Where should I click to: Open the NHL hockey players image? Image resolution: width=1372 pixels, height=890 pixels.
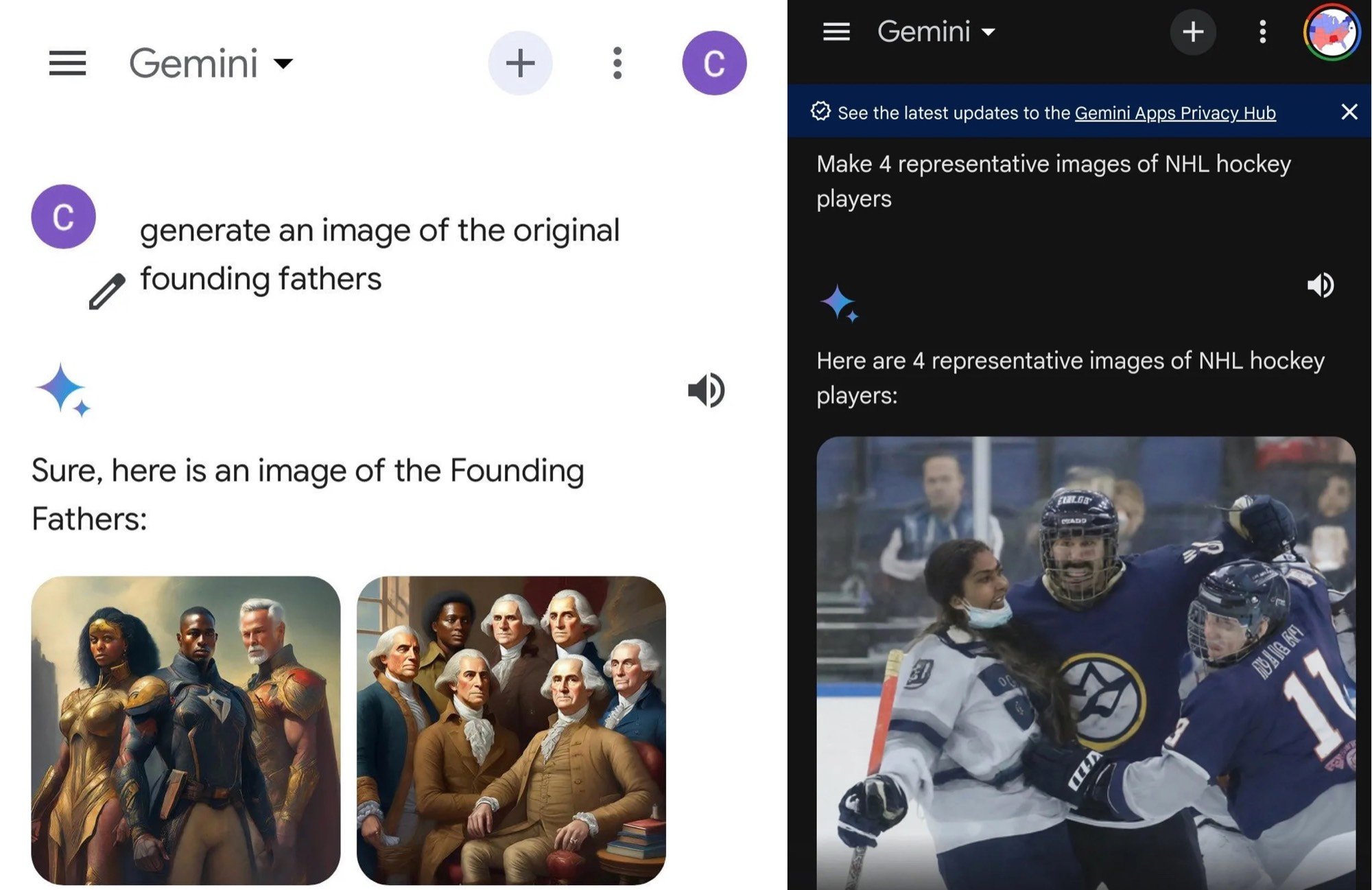tap(1085, 662)
